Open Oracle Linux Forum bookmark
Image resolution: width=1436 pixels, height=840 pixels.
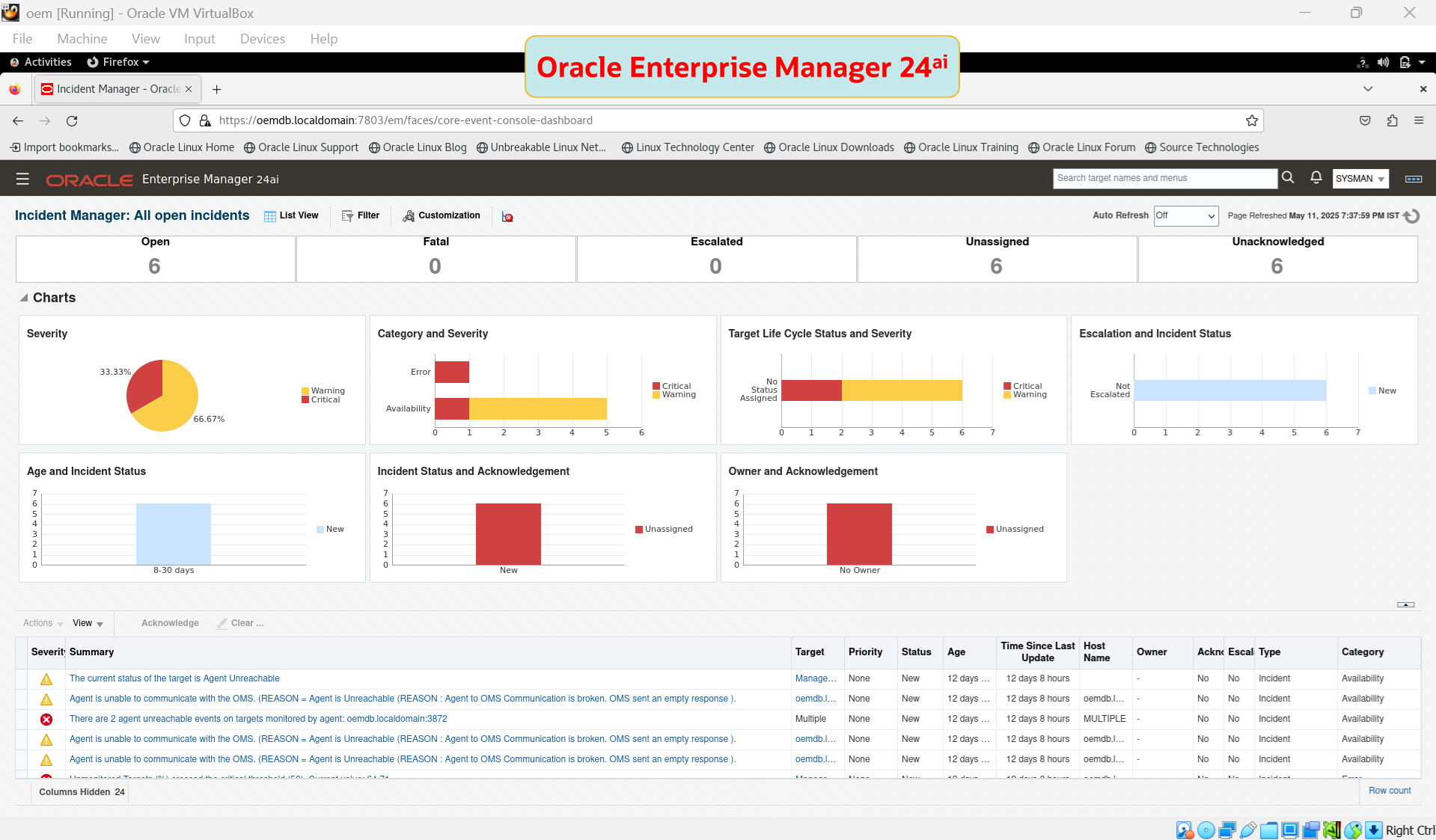tap(1082, 147)
